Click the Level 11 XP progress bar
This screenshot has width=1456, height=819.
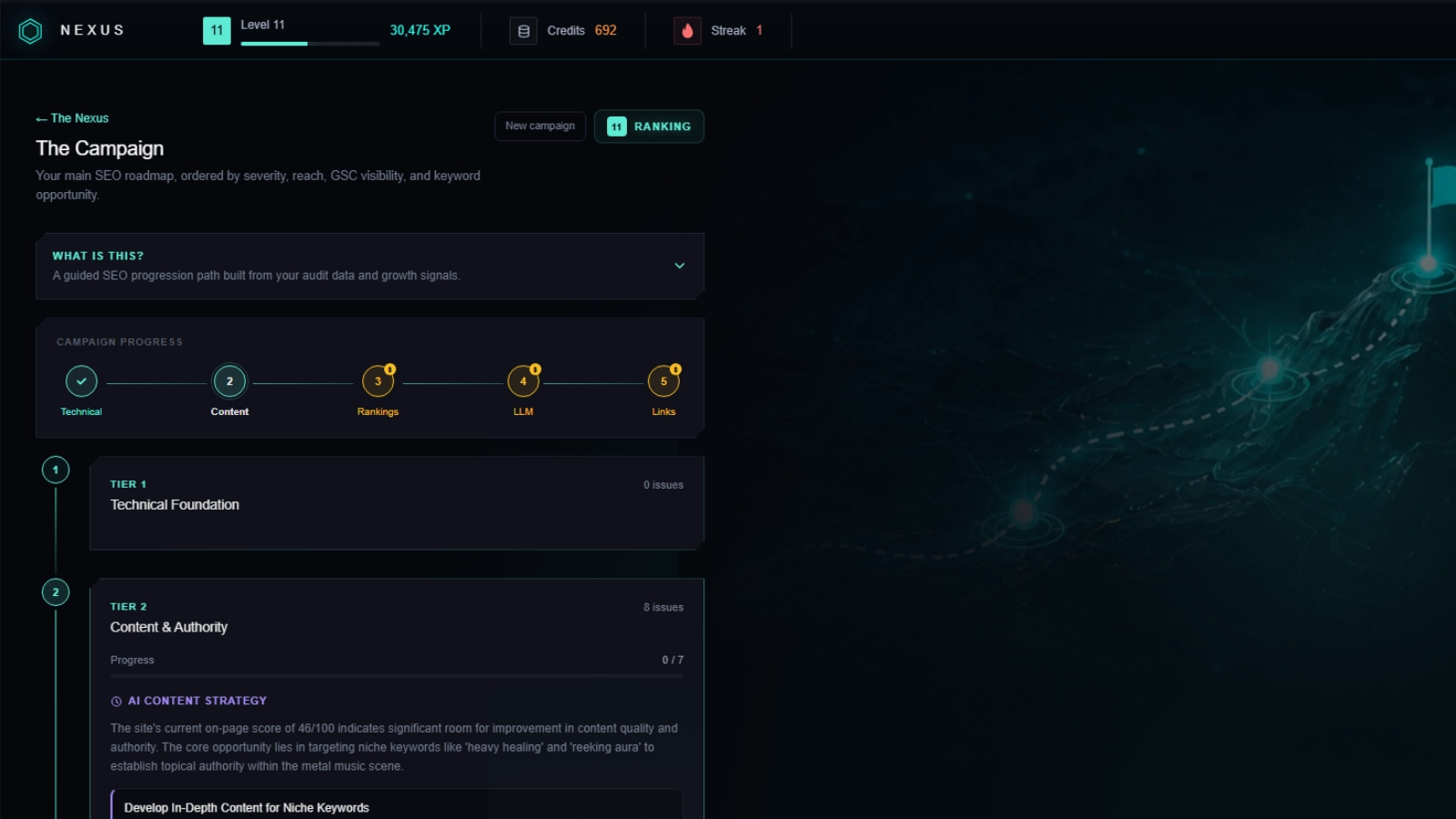click(310, 44)
